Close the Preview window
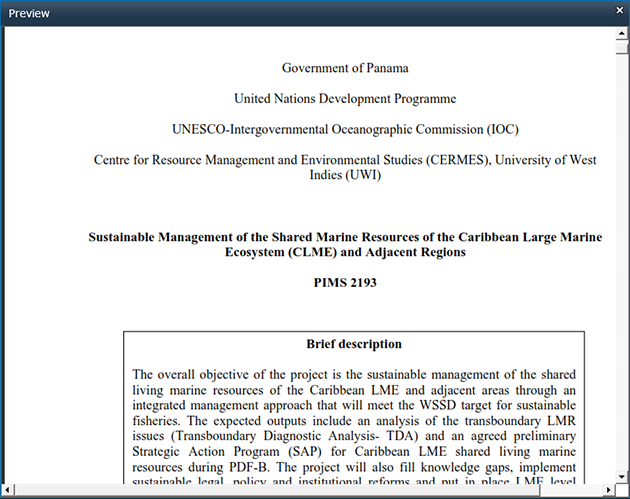Image resolution: width=630 pixels, height=499 pixels. click(x=620, y=10)
